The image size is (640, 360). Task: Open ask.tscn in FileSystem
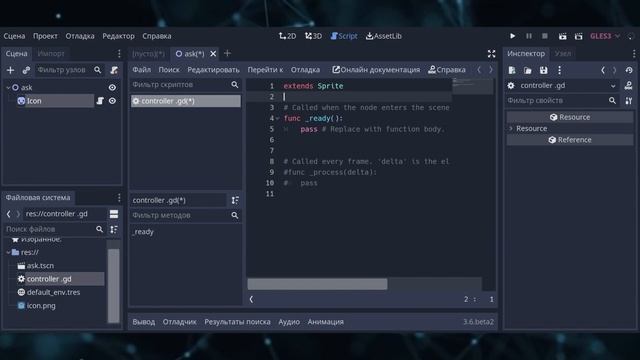40,266
